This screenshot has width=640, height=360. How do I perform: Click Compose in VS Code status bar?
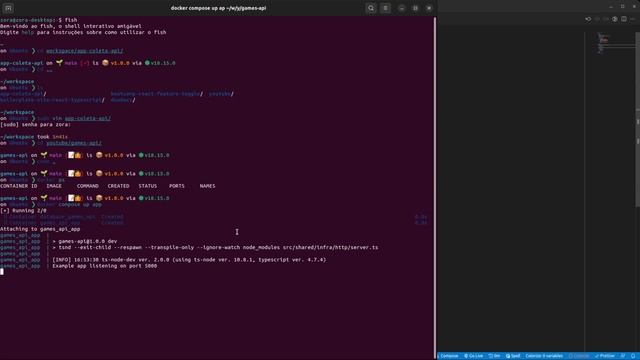pyautogui.click(x=449, y=356)
